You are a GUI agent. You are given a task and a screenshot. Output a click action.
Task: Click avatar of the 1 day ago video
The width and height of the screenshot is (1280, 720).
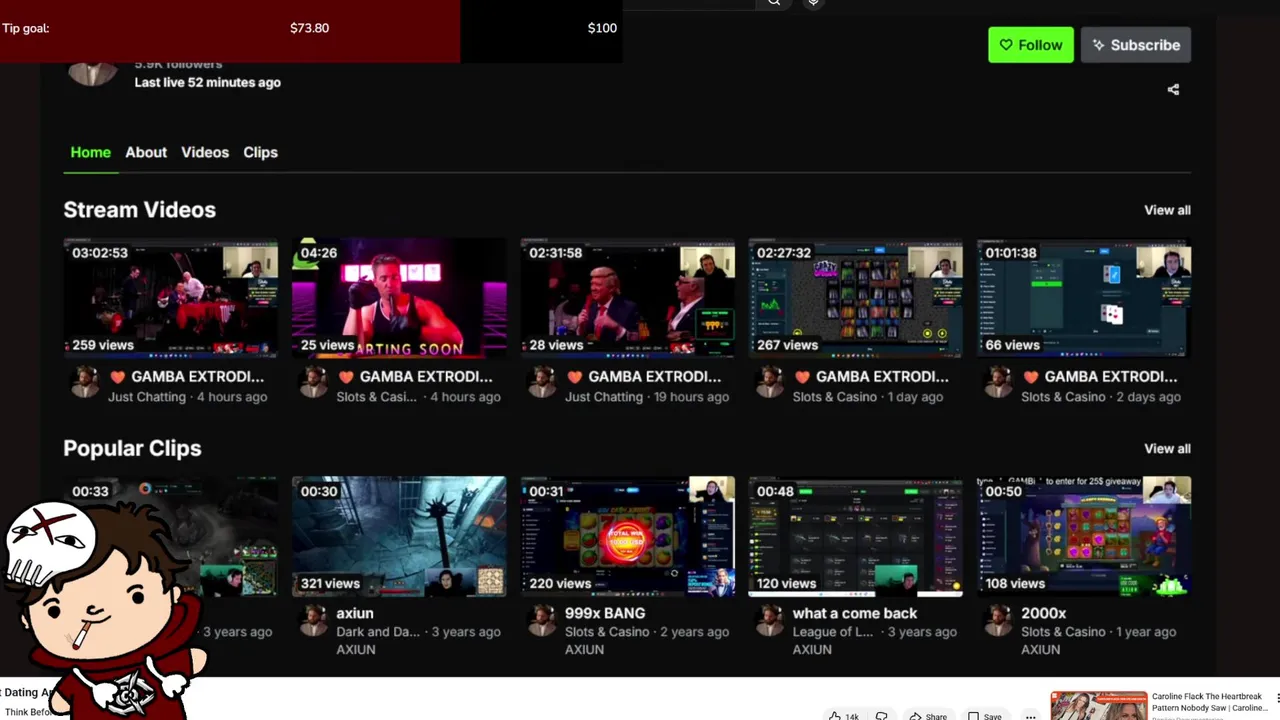click(770, 381)
